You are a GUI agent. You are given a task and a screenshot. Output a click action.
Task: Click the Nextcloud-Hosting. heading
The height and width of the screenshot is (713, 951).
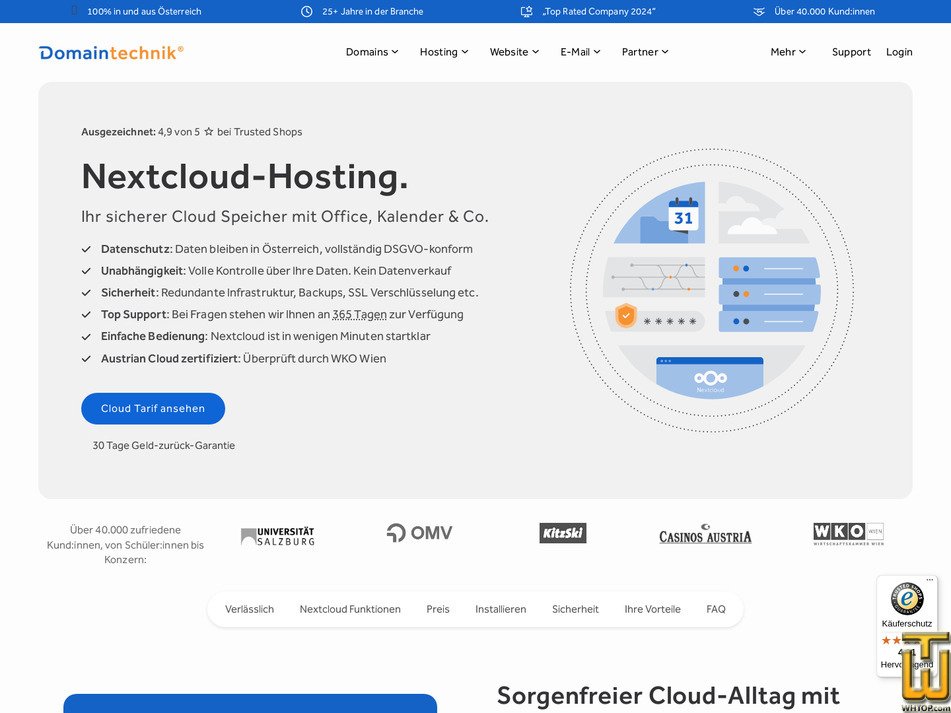[245, 176]
